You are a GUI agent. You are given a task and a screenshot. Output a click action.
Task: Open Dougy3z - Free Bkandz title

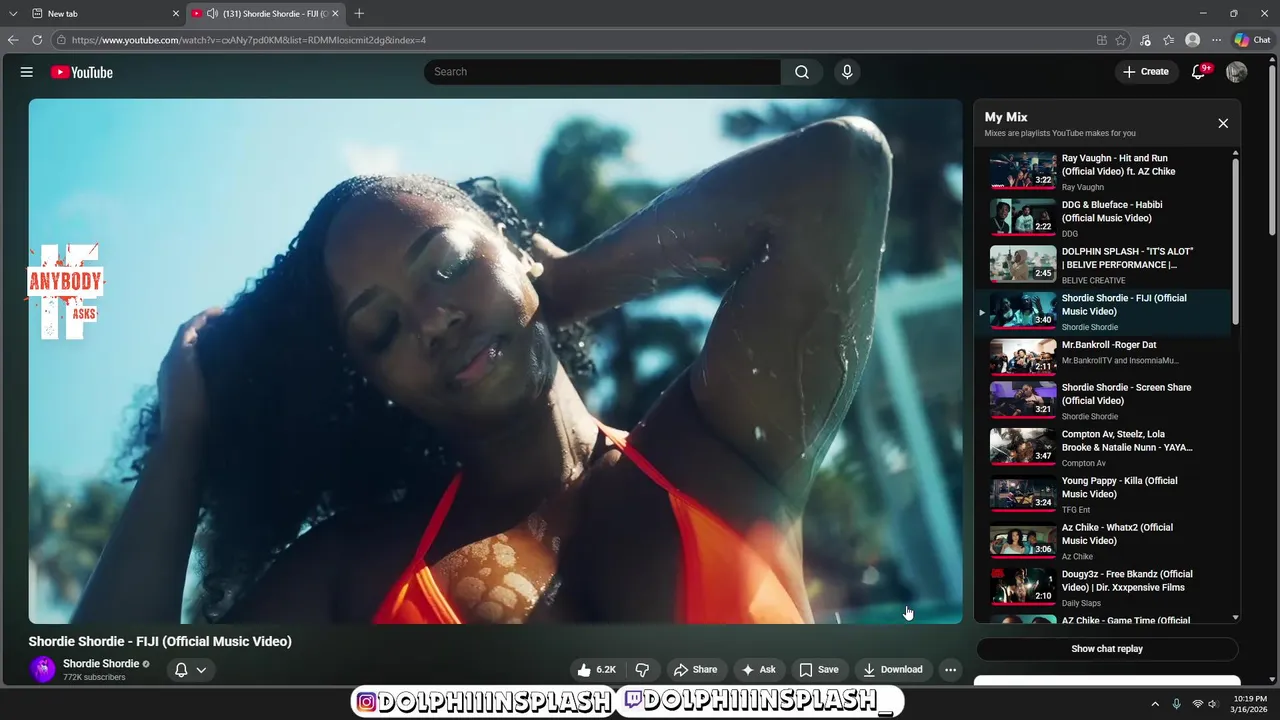coord(1127,581)
